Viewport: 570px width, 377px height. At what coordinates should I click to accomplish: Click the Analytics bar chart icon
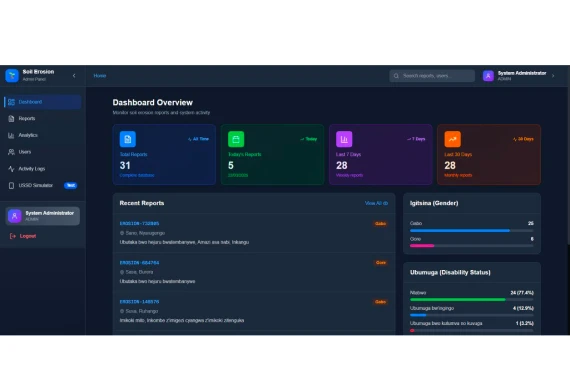point(11,135)
